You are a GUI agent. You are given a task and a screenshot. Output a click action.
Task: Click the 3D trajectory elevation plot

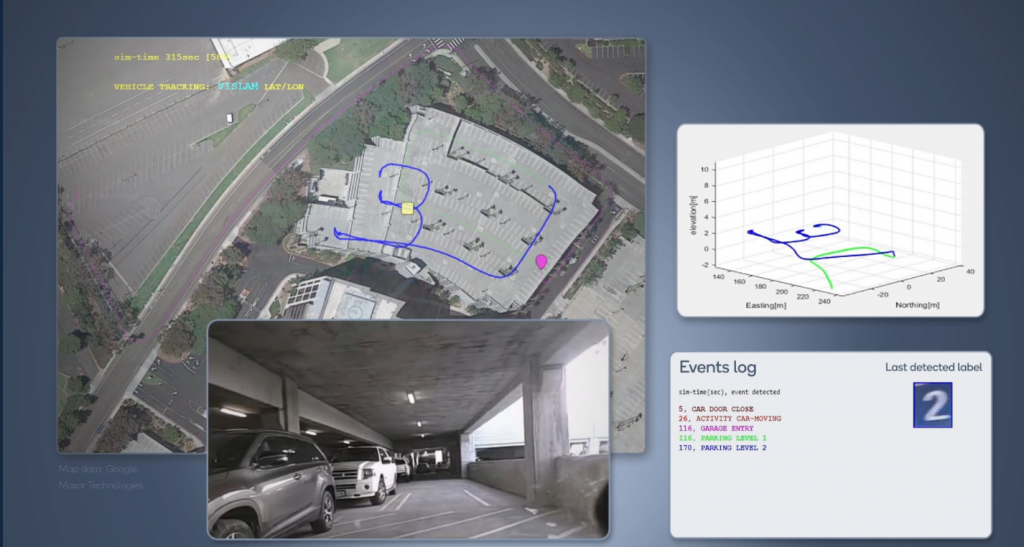tap(829, 218)
